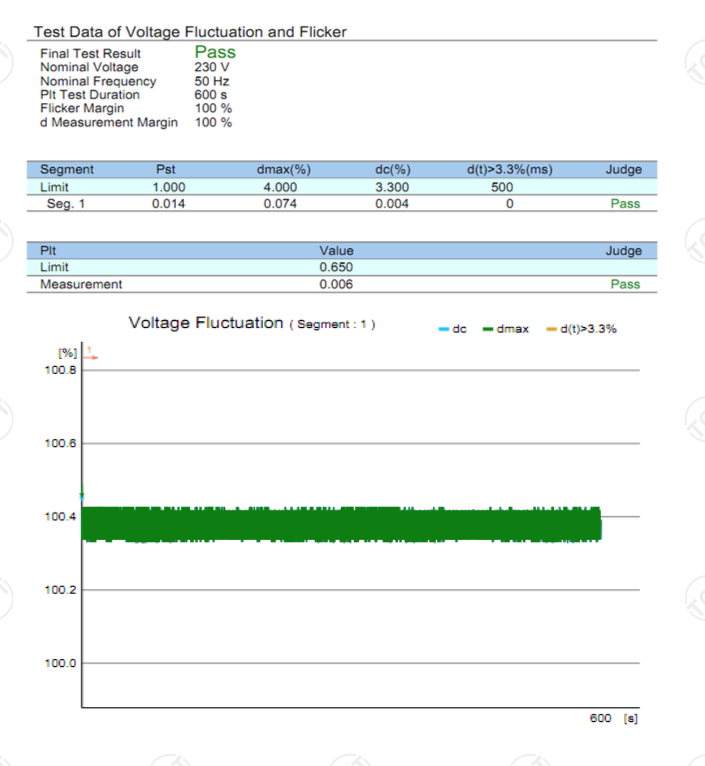Image resolution: width=705 pixels, height=766 pixels.
Task: Click the 'Nominal Frequency' label
Action: (x=98, y=81)
